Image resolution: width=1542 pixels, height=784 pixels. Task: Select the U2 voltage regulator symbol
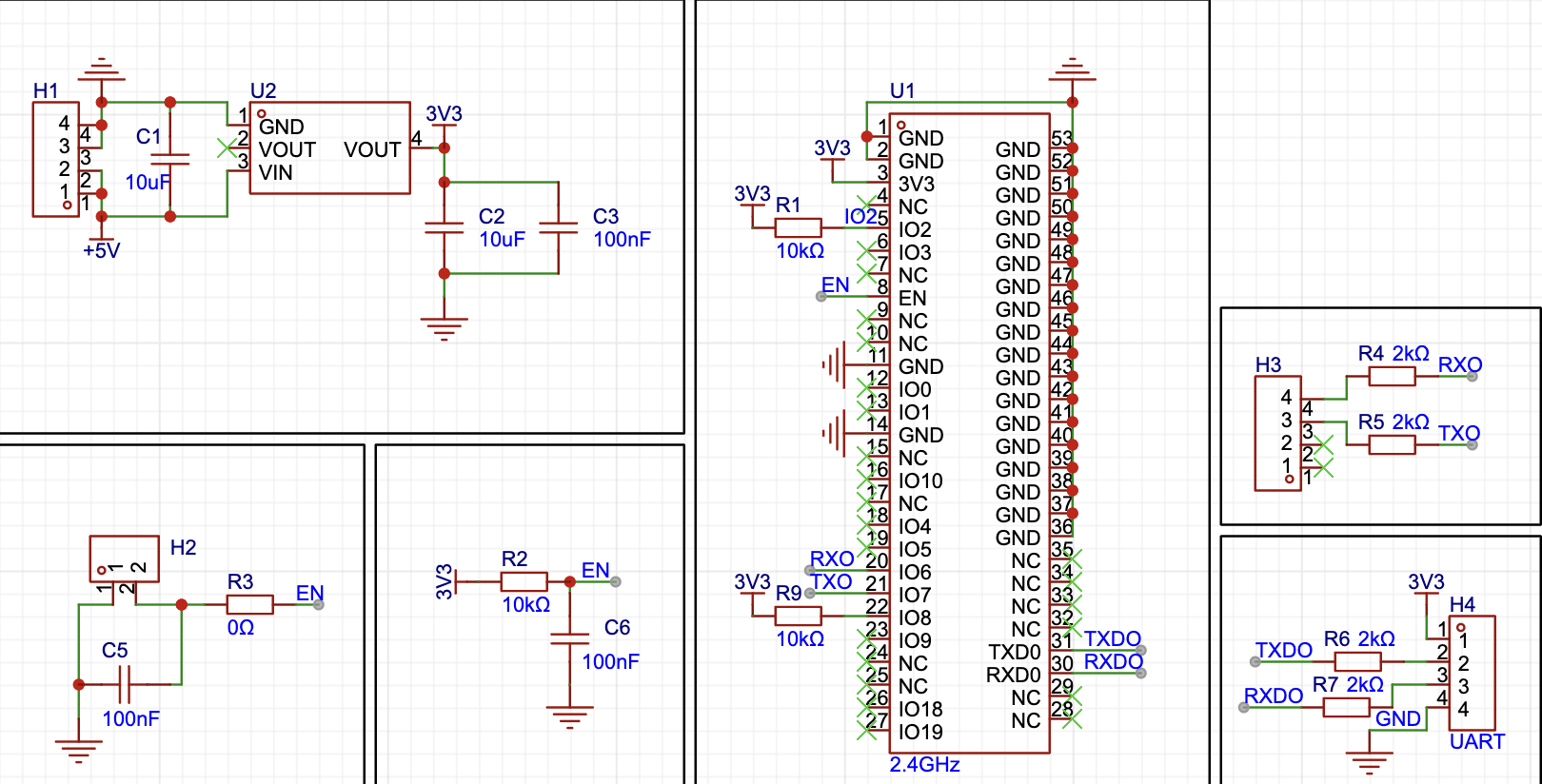329,148
